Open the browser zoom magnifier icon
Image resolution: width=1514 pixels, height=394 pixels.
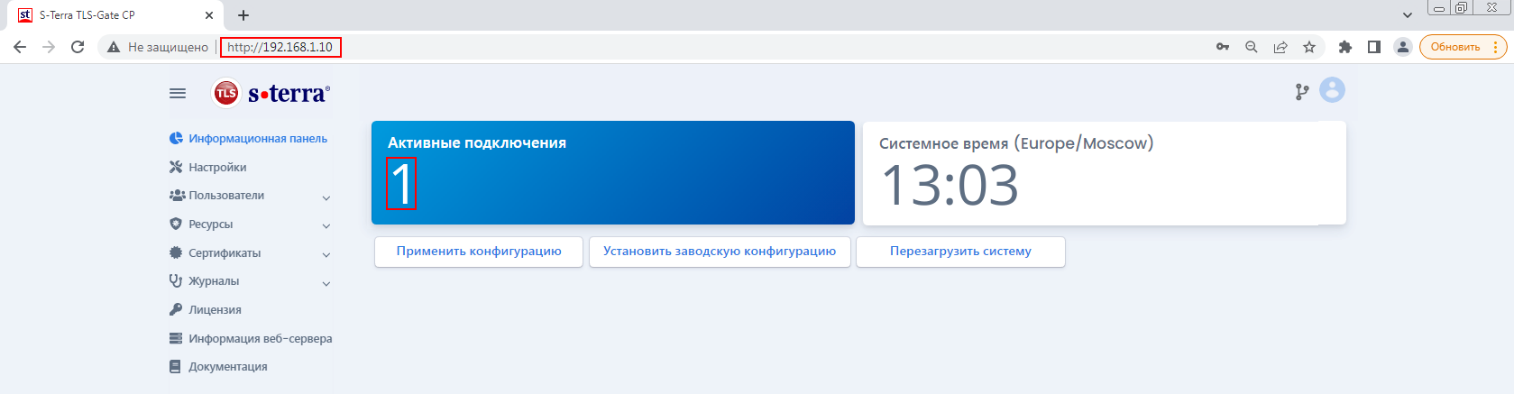click(x=1251, y=47)
